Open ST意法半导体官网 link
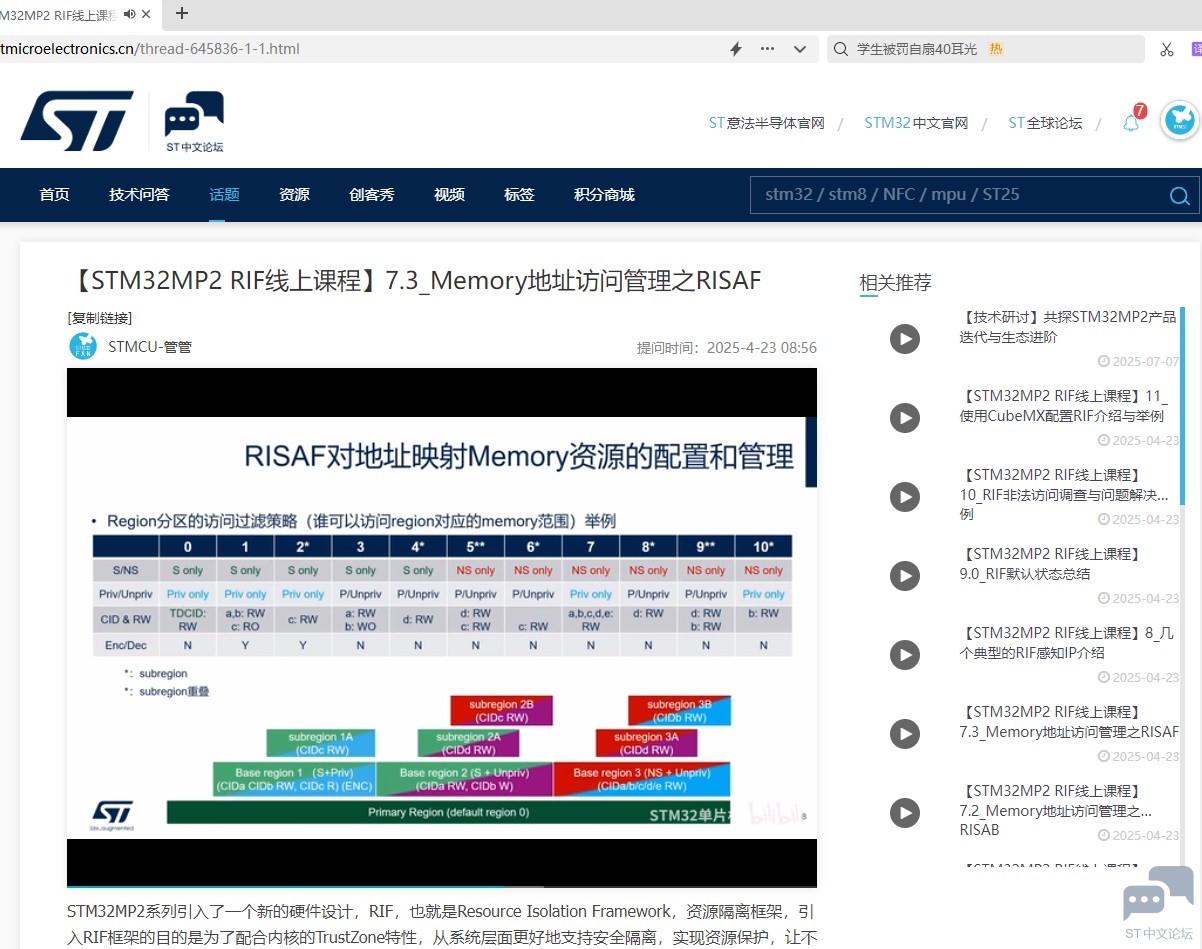The image size is (1202, 949). tap(767, 123)
